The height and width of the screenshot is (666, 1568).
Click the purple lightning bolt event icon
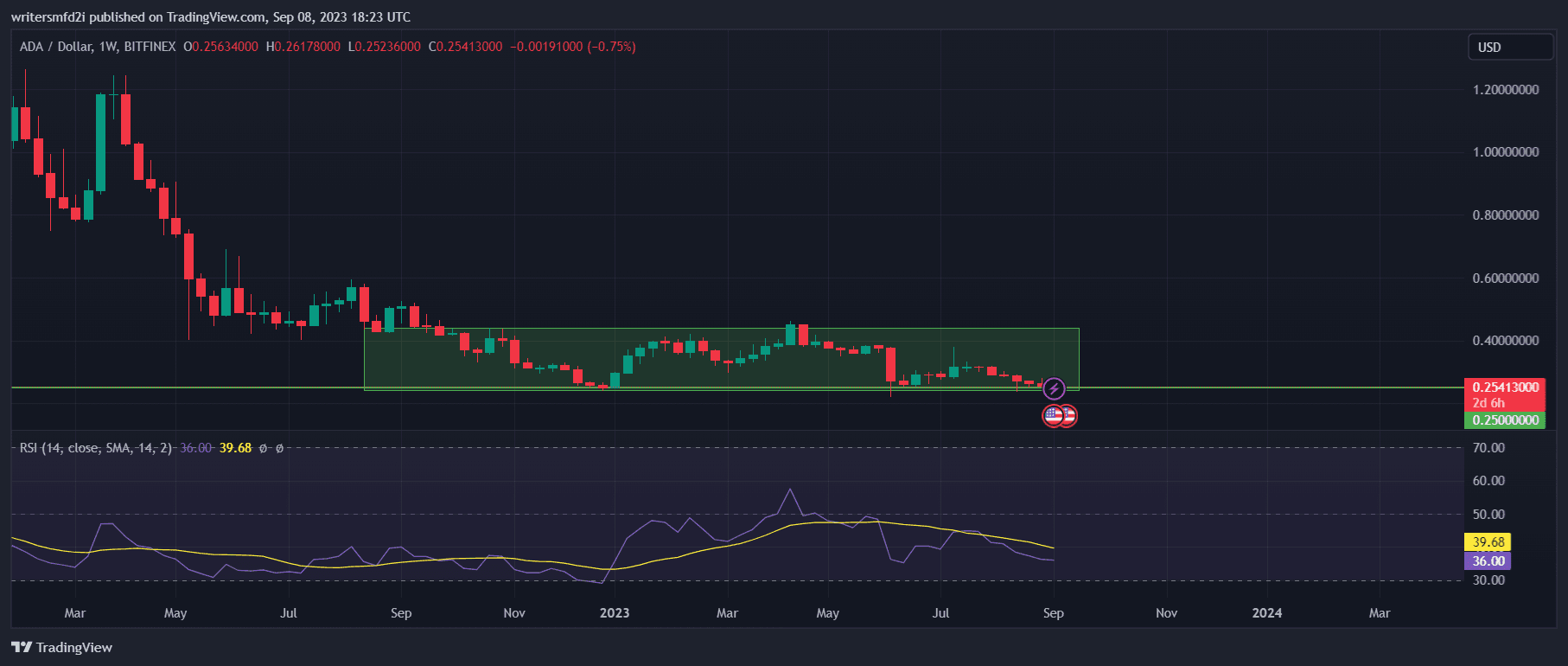(x=1054, y=389)
